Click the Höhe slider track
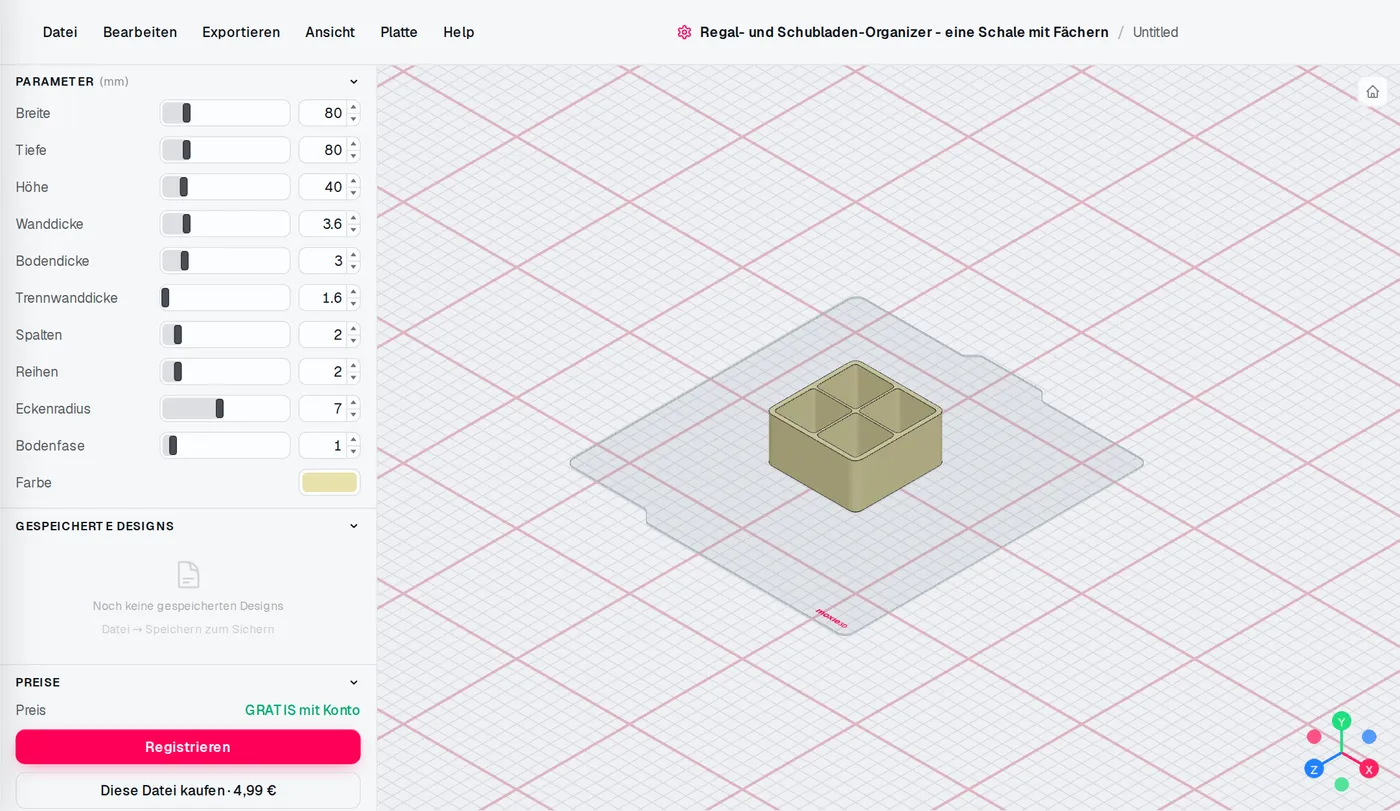Screen dimensions: 1400x811 [225, 187]
